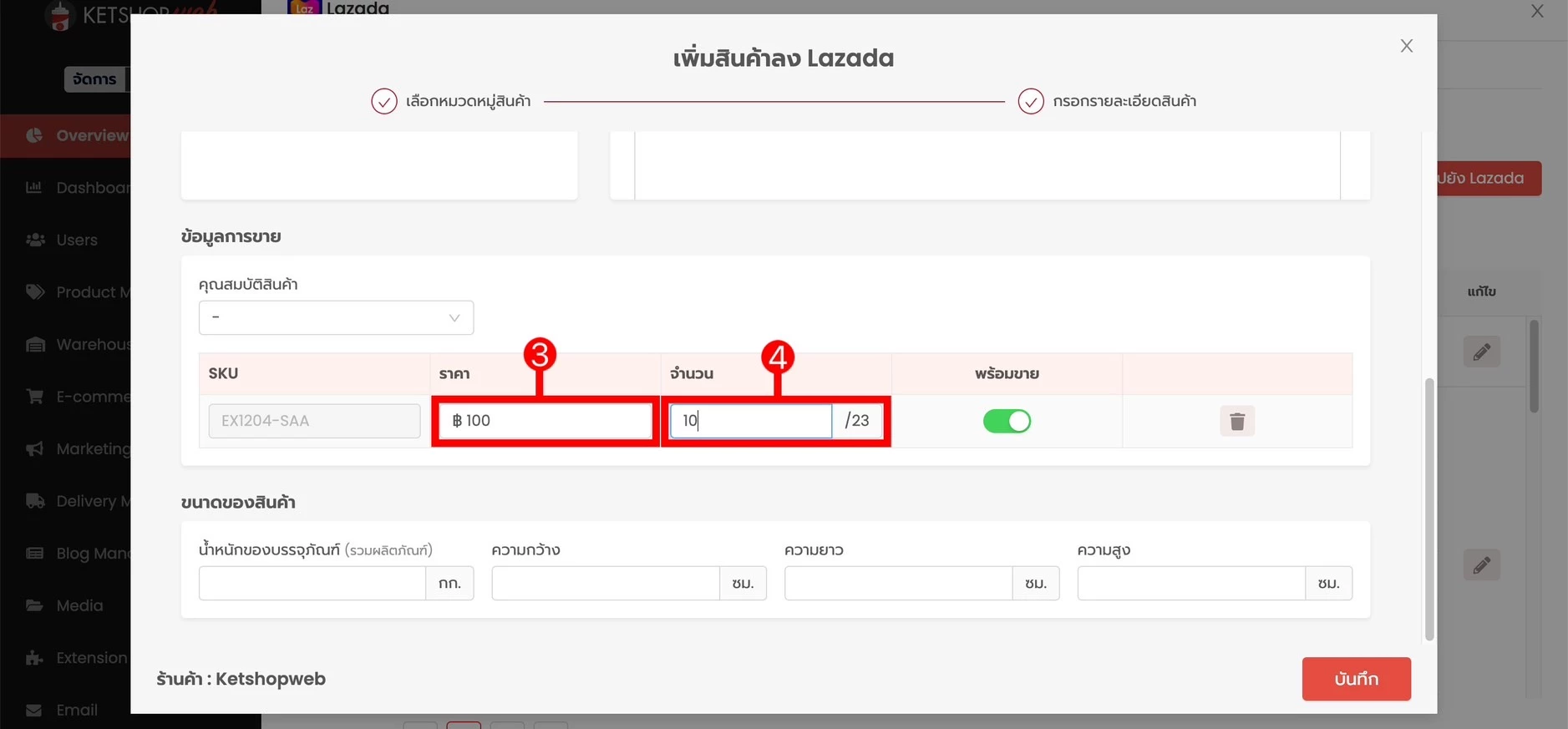Click the disabled SKU field EX1204-SAA
This screenshot has height=729, width=1568.
pyautogui.click(x=314, y=421)
